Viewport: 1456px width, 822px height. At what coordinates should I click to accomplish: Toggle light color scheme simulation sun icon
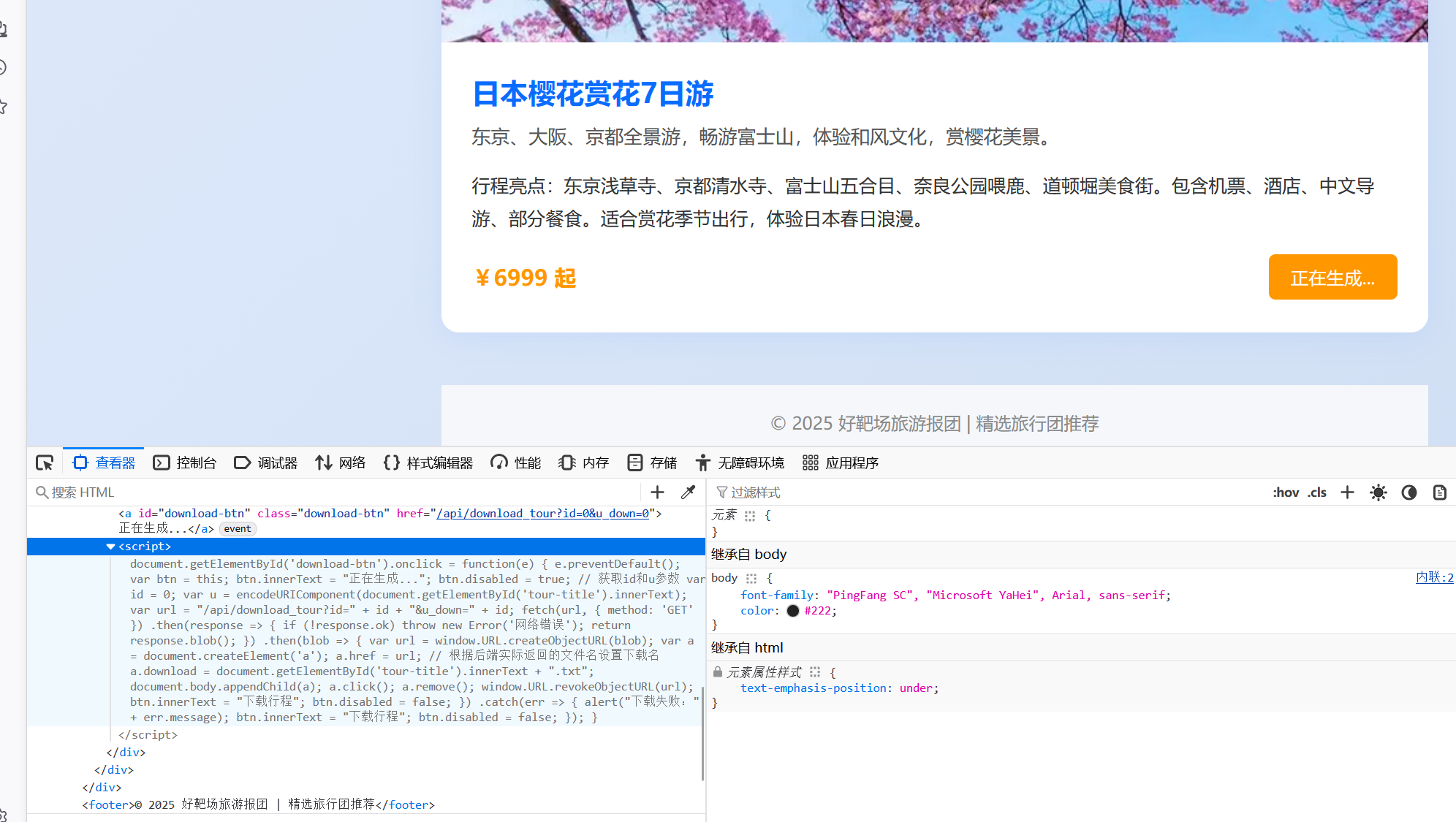[x=1378, y=492]
